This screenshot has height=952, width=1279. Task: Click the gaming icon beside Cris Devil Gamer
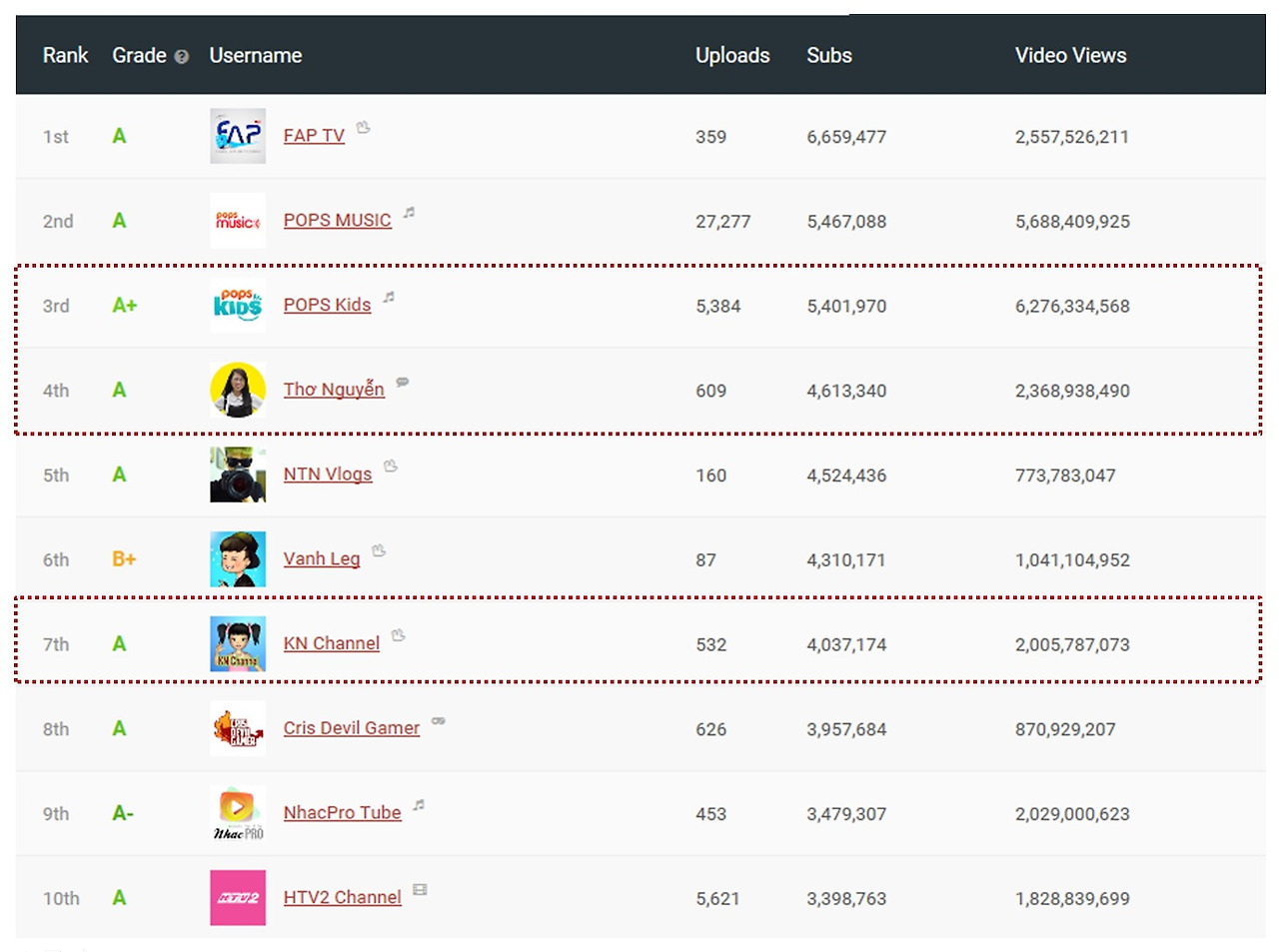[x=439, y=720]
